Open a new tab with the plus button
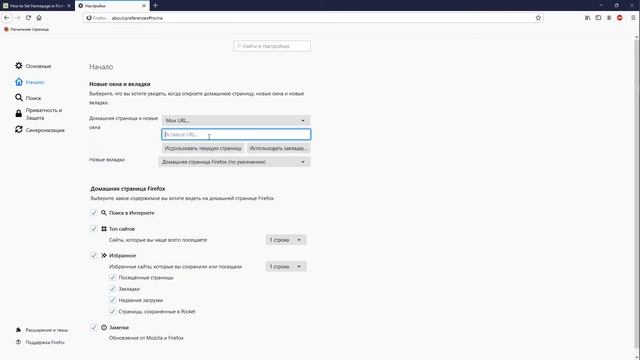 (x=156, y=6)
